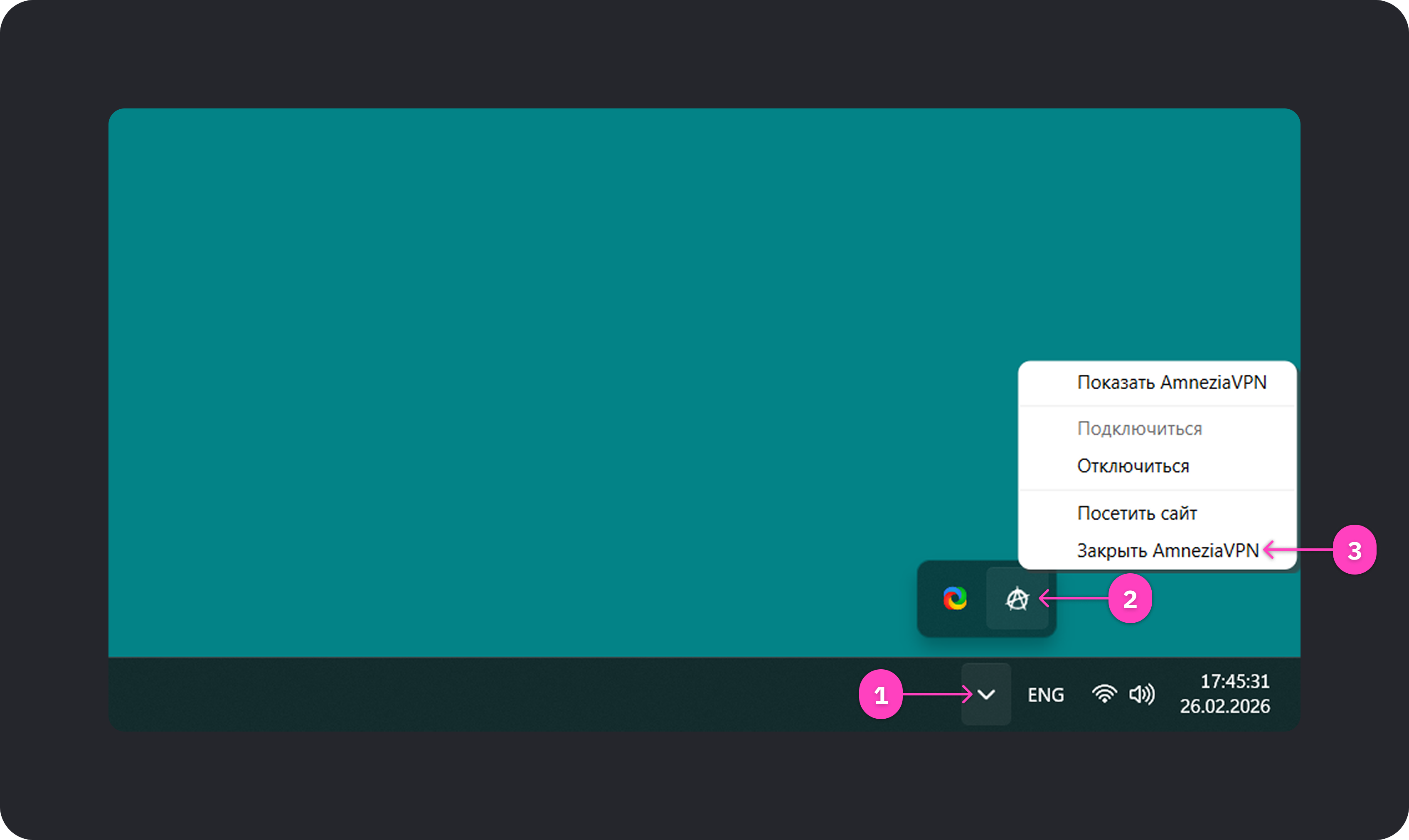
Task: Click the pink badge numbered 3
Action: pos(1354,550)
